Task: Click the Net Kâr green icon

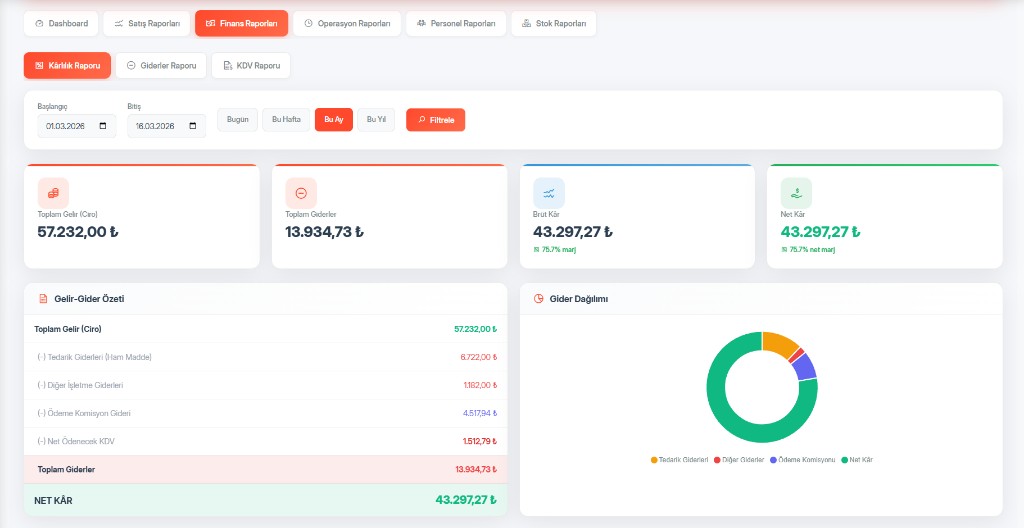Action: (796, 193)
